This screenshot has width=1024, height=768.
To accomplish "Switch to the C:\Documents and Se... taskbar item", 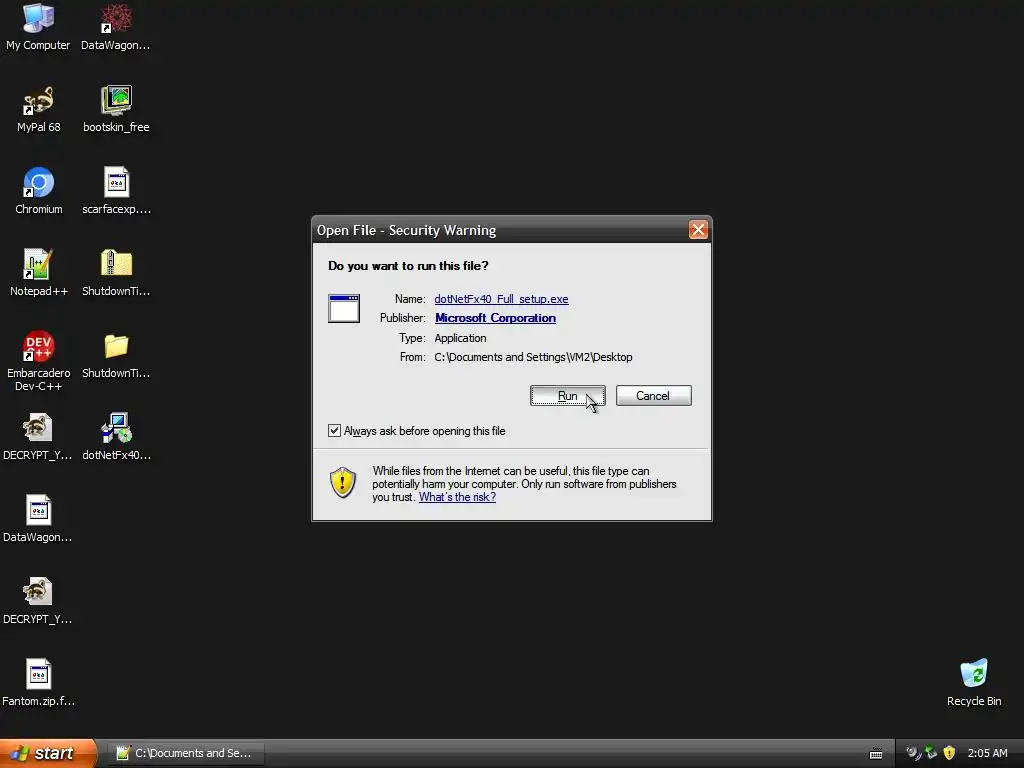I will (x=185, y=753).
